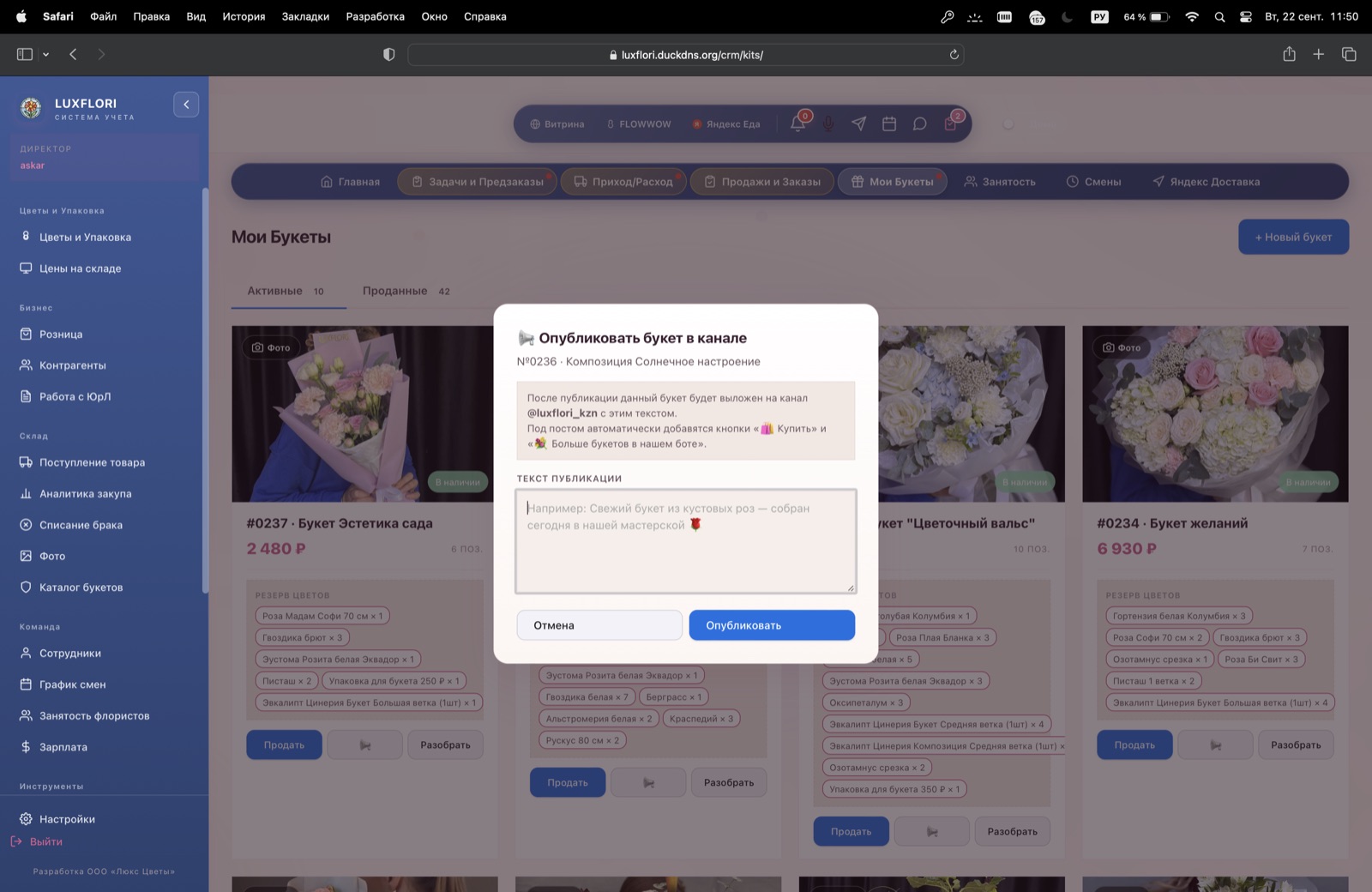Open Яндекс Доставка tab
The width and height of the screenshot is (1372, 892).
1206,182
